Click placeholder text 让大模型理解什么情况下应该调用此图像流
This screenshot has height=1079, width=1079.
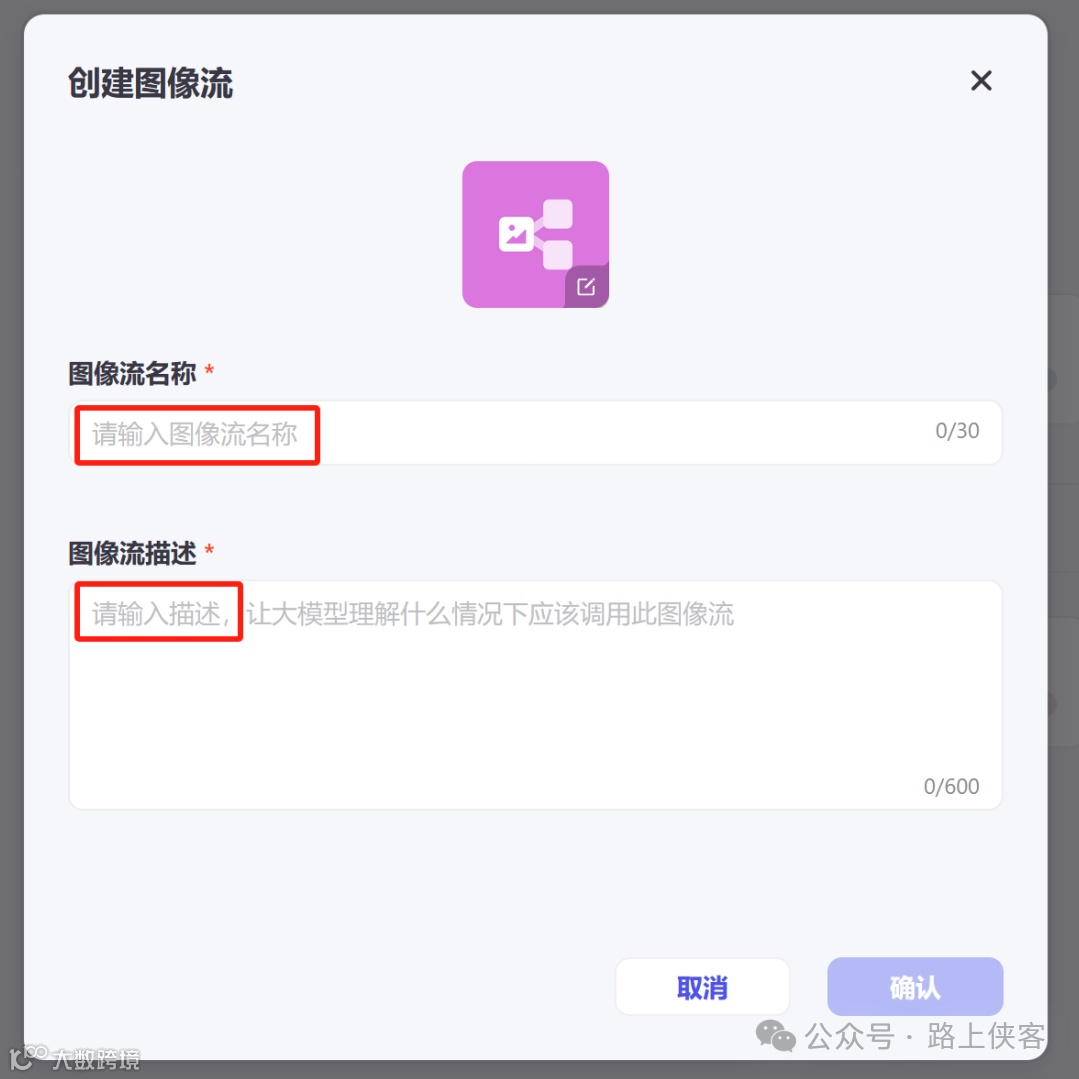[490, 614]
